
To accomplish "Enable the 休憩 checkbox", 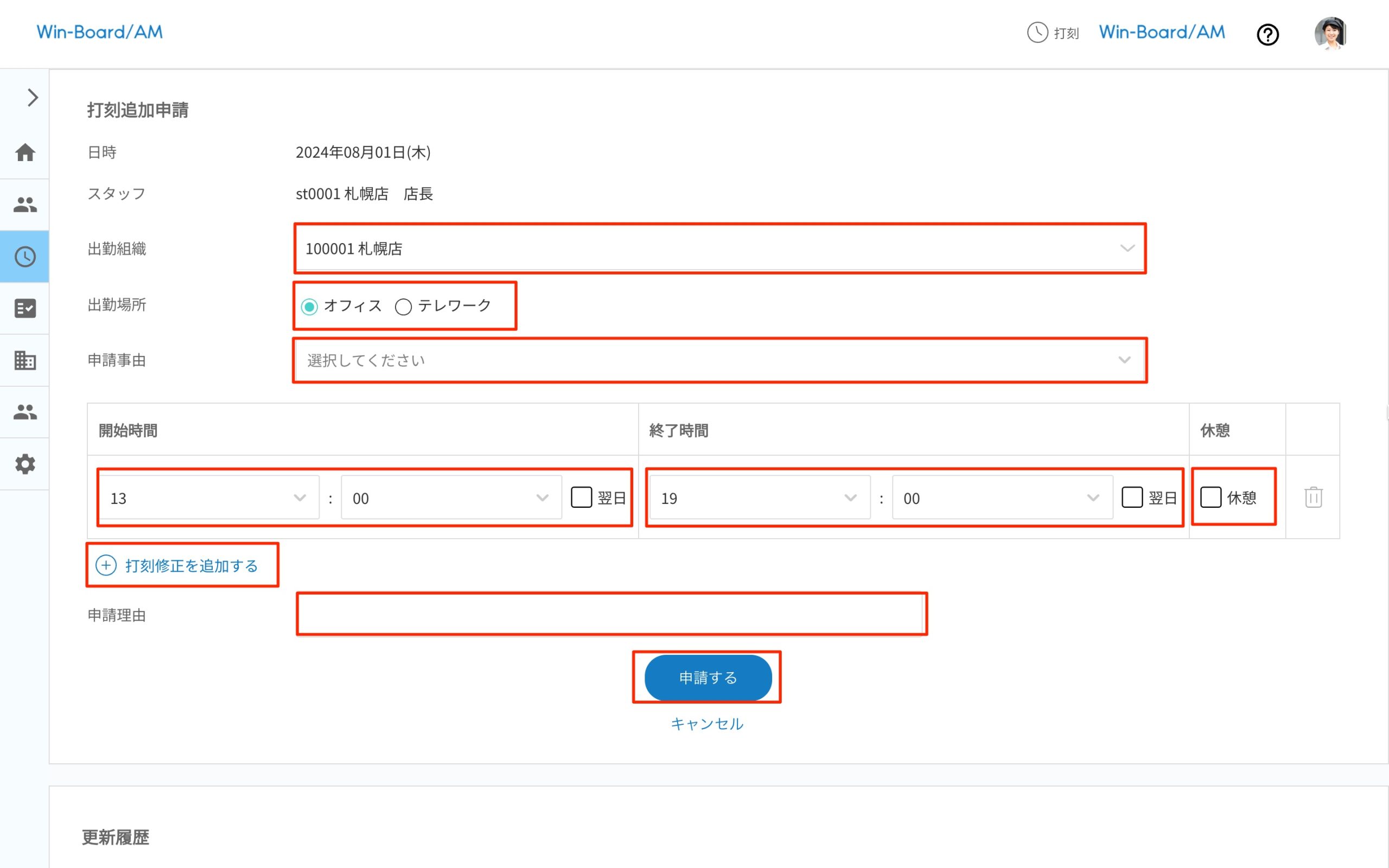I will [1212, 497].
